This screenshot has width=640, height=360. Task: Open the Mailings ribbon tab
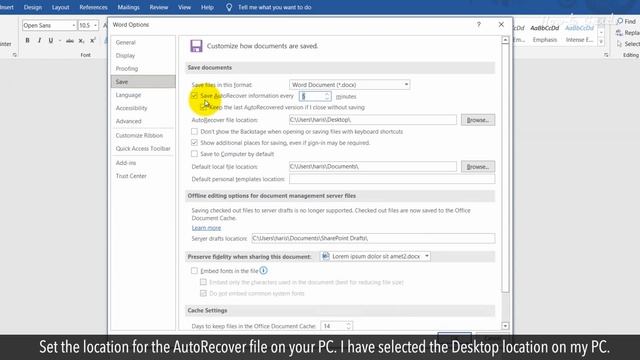pos(129,7)
